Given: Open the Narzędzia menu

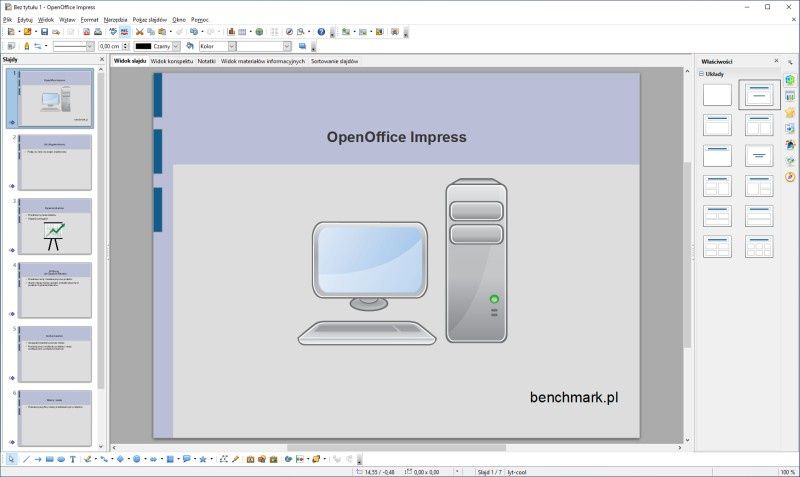Looking at the screenshot, I should [115, 19].
